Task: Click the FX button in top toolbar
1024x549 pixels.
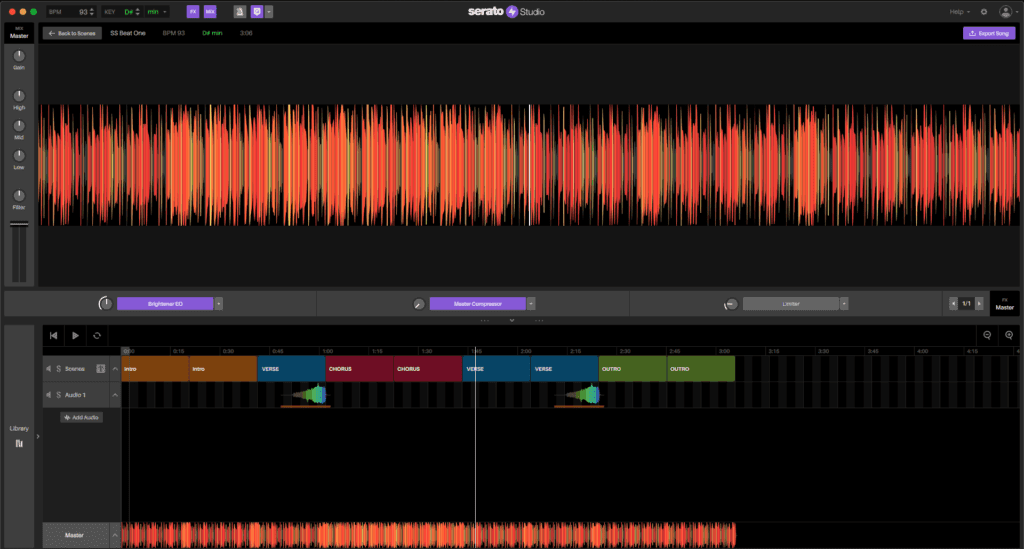Action: pos(193,12)
